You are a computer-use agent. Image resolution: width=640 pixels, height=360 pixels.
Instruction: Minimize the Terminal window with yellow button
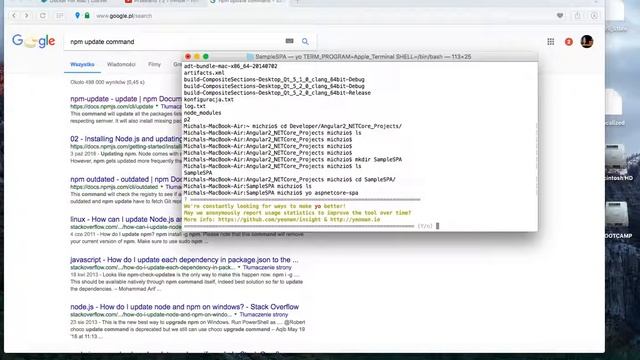pyautogui.click(x=197, y=56)
